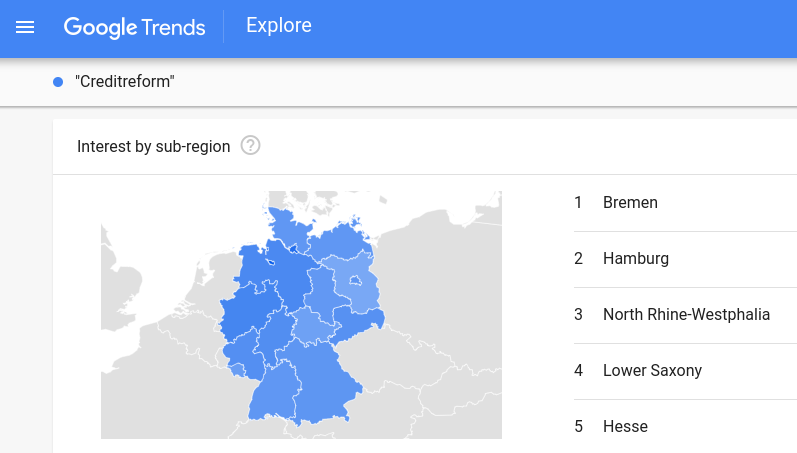The image size is (797, 453).
Task: Click the Interest by sub-region heading
Action: point(153,146)
